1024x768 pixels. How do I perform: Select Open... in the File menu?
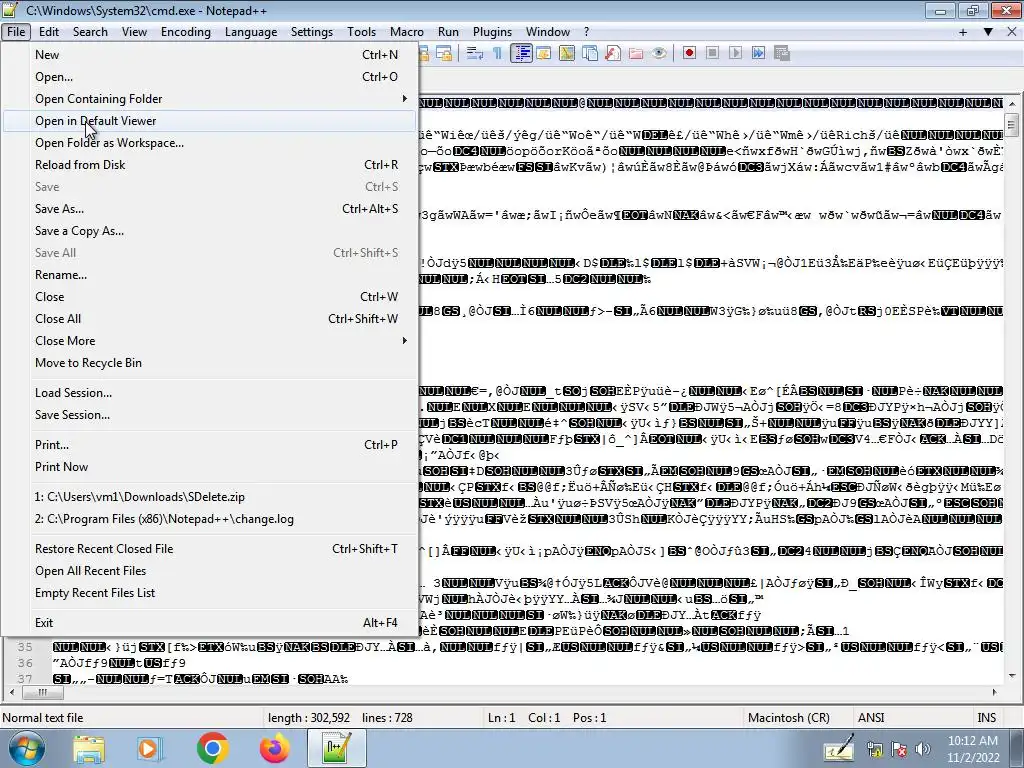point(209,76)
